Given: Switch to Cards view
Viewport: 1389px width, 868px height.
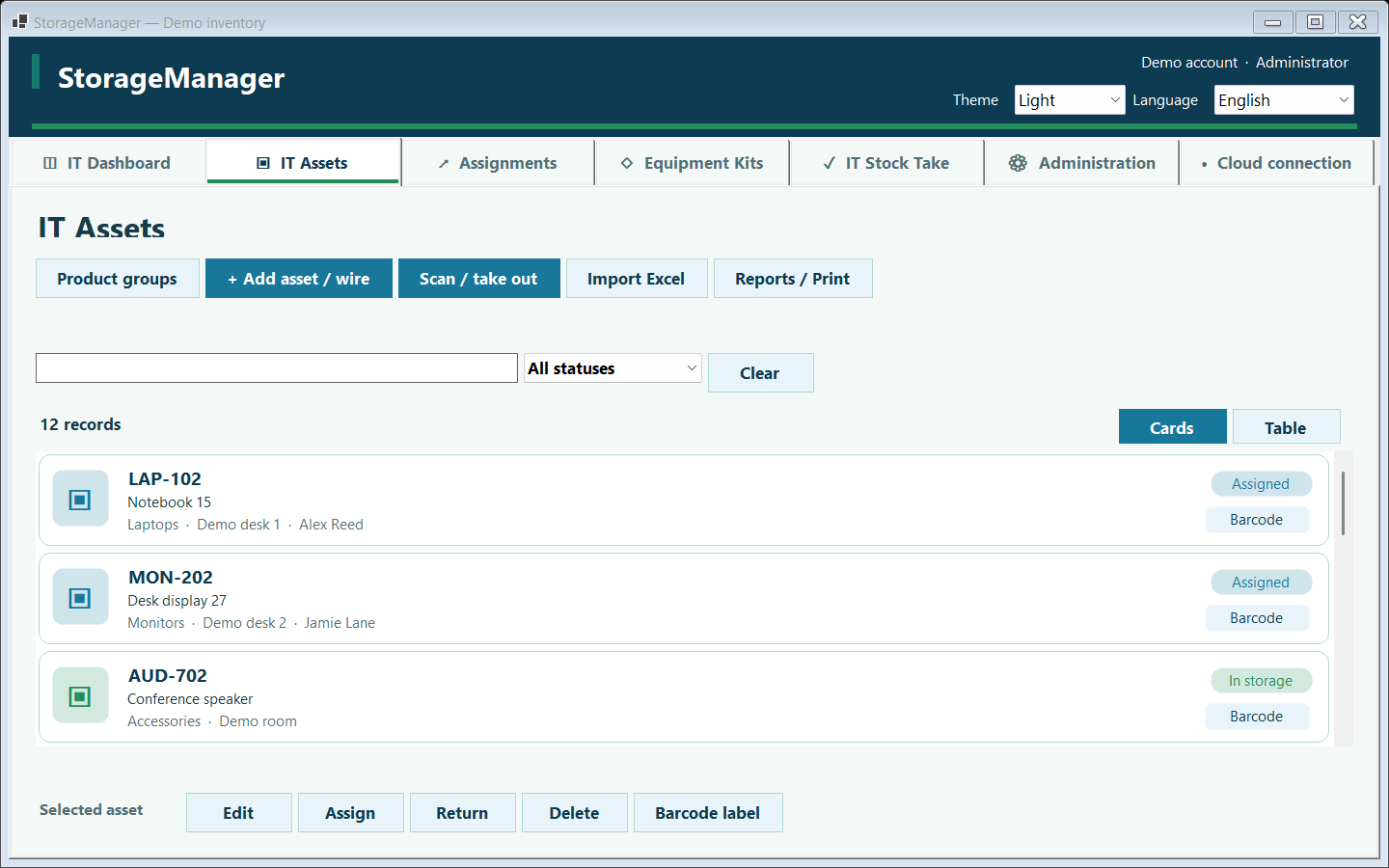Looking at the screenshot, I should coord(1172,427).
